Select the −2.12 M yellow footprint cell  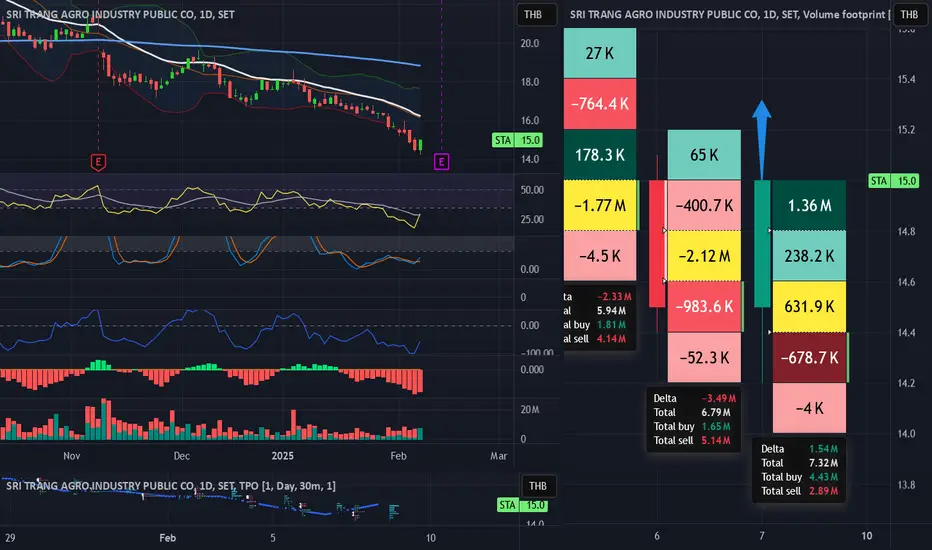click(x=704, y=256)
